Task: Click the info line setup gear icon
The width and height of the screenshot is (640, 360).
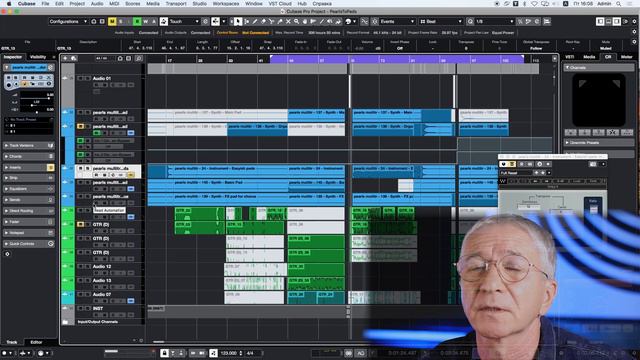Action: pos(634,42)
